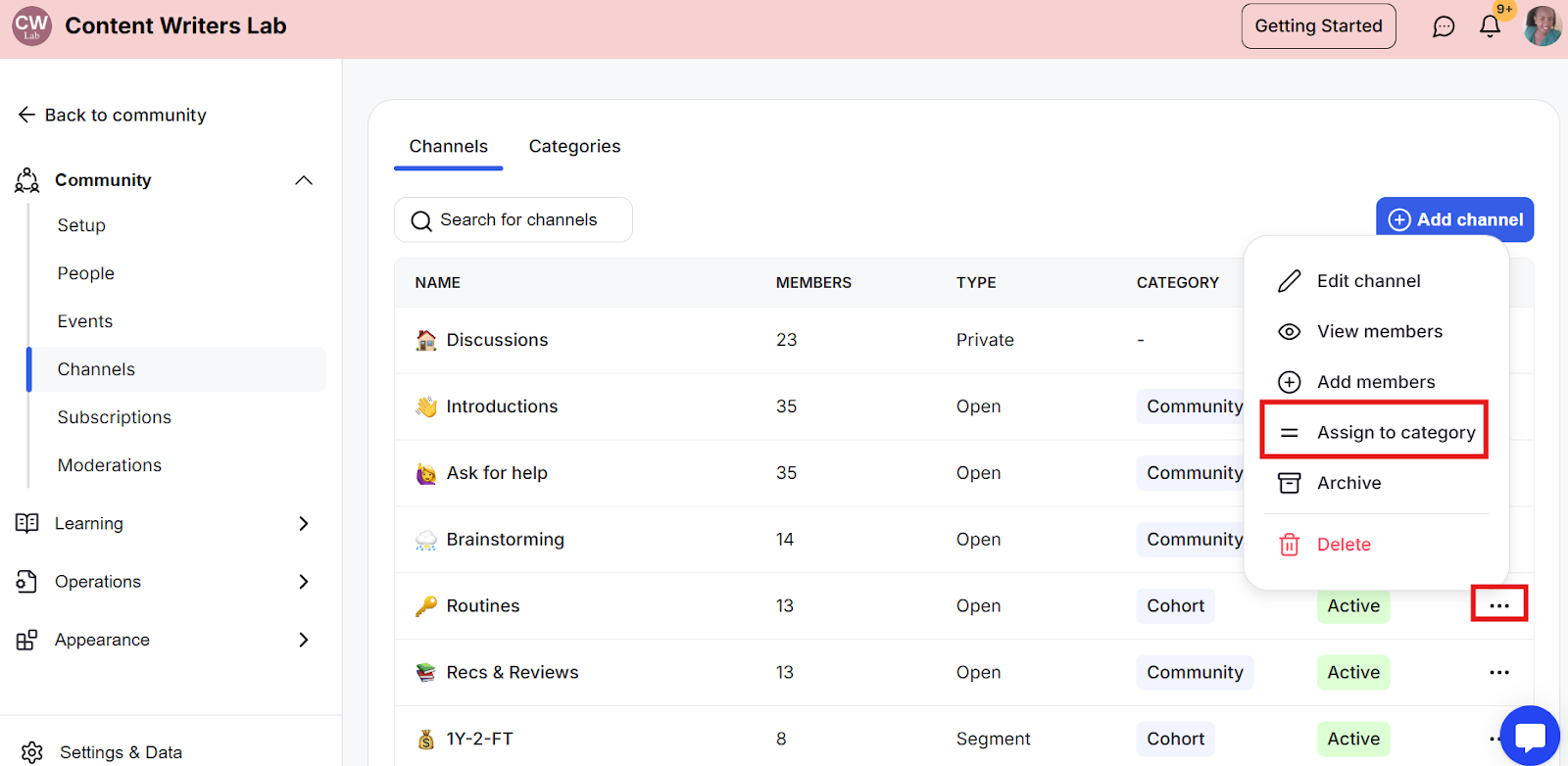Image resolution: width=1568 pixels, height=766 pixels.
Task: Click the Brainstorming channel name
Action: pos(506,540)
